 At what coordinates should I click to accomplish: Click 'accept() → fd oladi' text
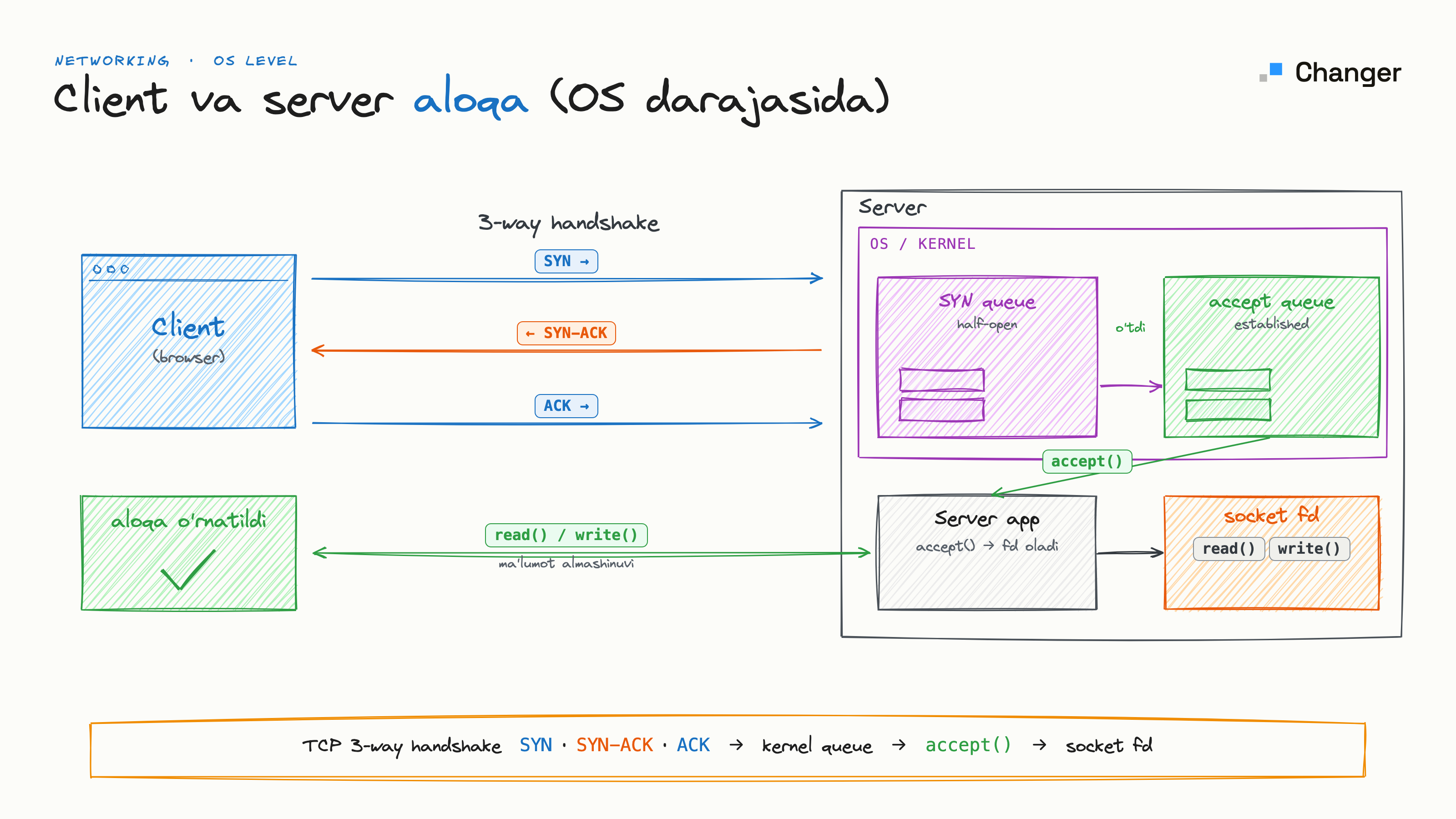pyautogui.click(x=987, y=546)
